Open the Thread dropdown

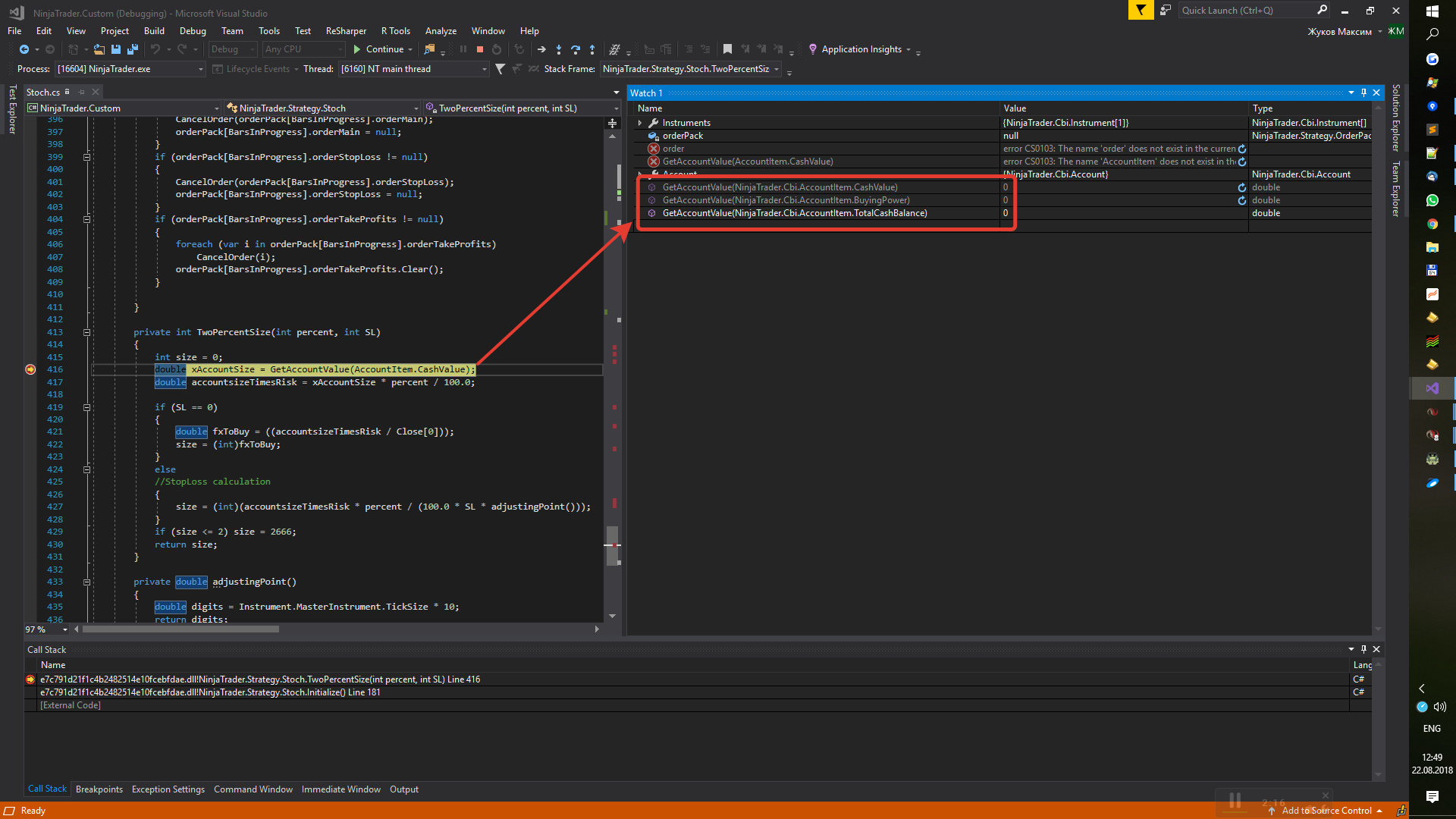click(x=484, y=69)
